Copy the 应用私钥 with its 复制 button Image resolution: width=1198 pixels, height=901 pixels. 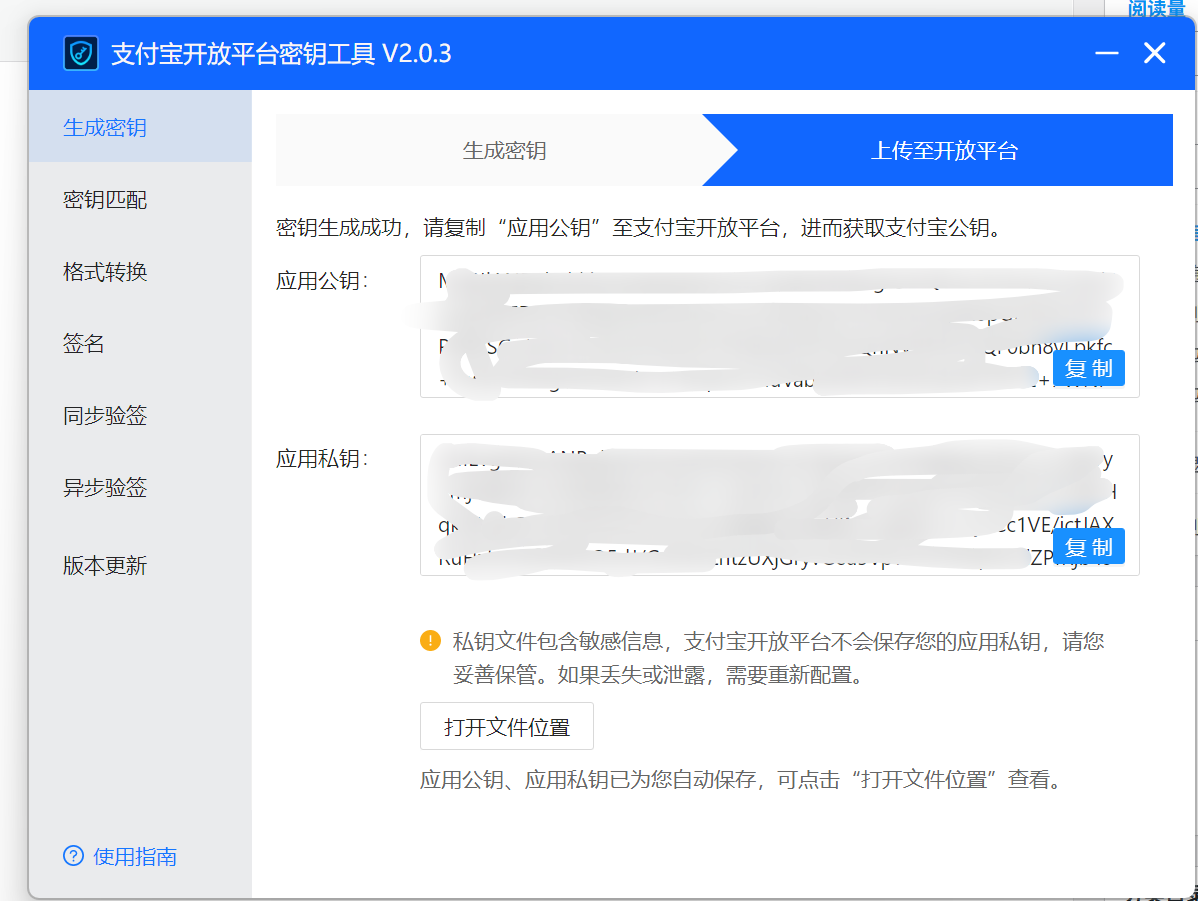pos(1088,546)
